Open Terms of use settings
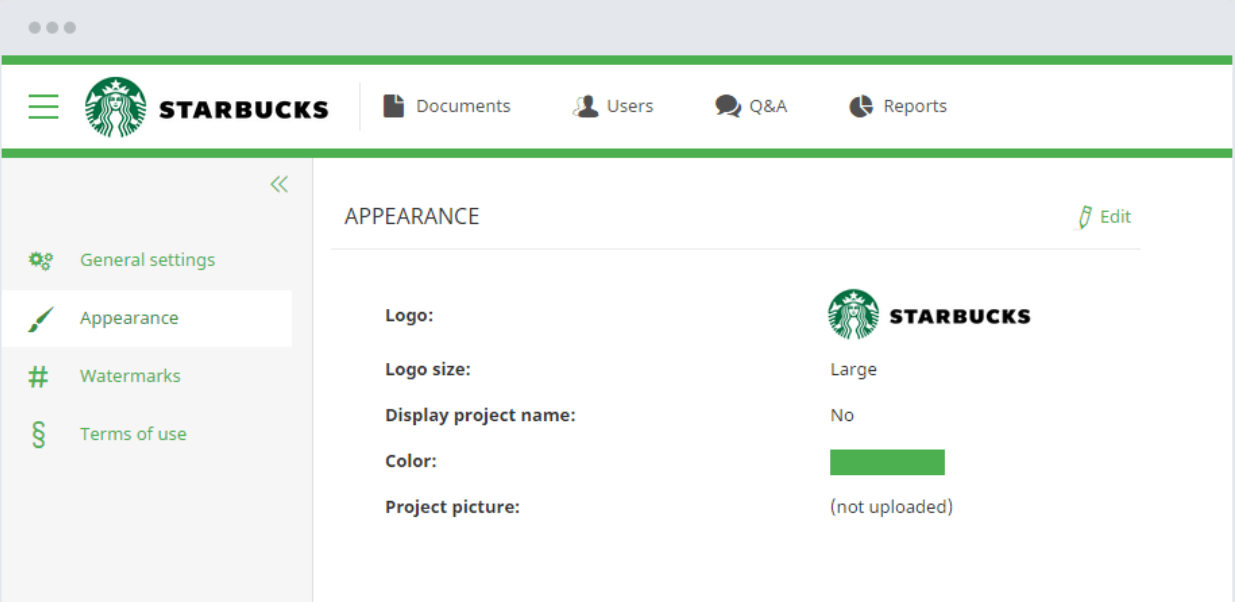This screenshot has height=602, width=1235. pos(133,433)
